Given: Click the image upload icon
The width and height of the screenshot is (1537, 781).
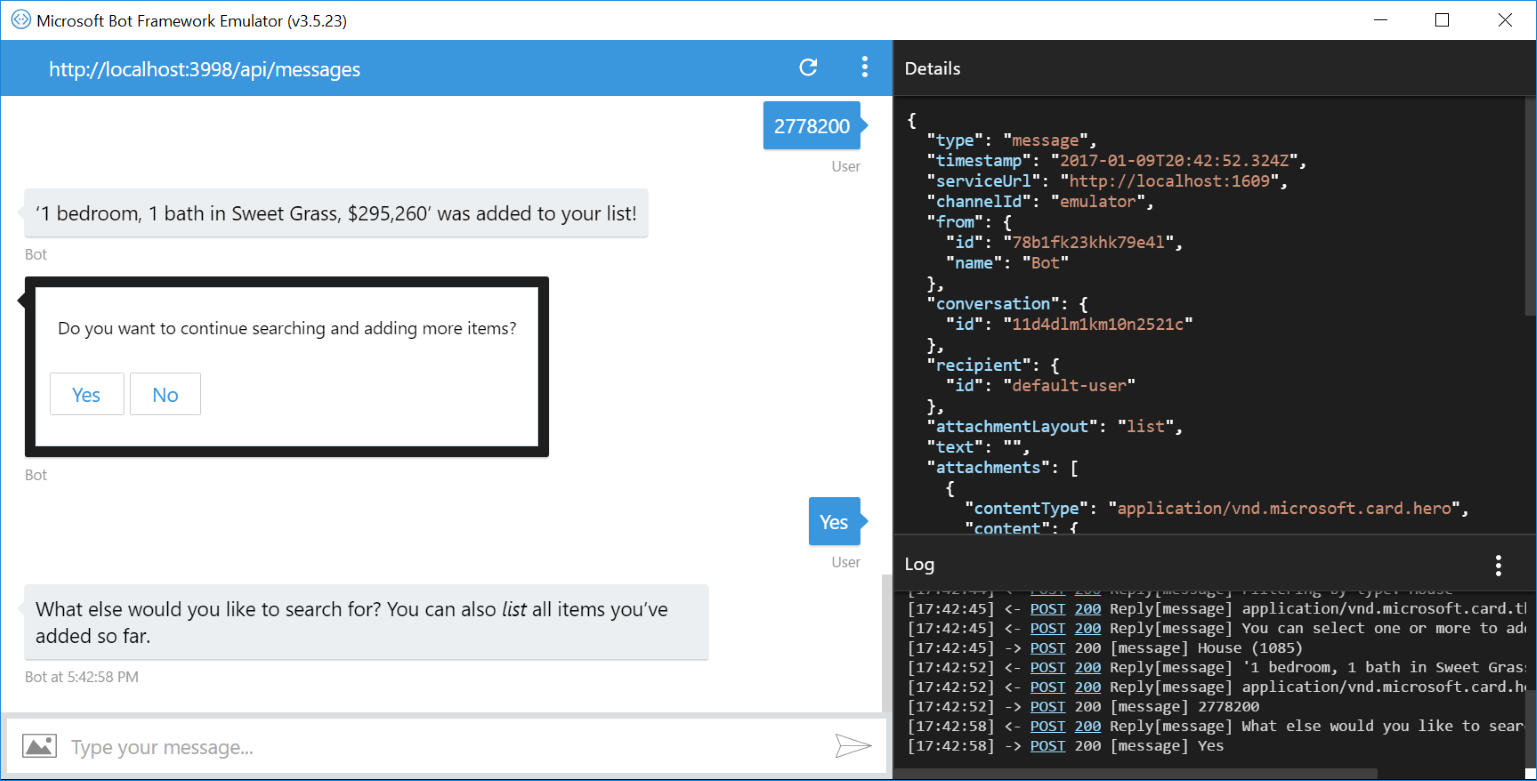Looking at the screenshot, I should pyautogui.click(x=39, y=746).
